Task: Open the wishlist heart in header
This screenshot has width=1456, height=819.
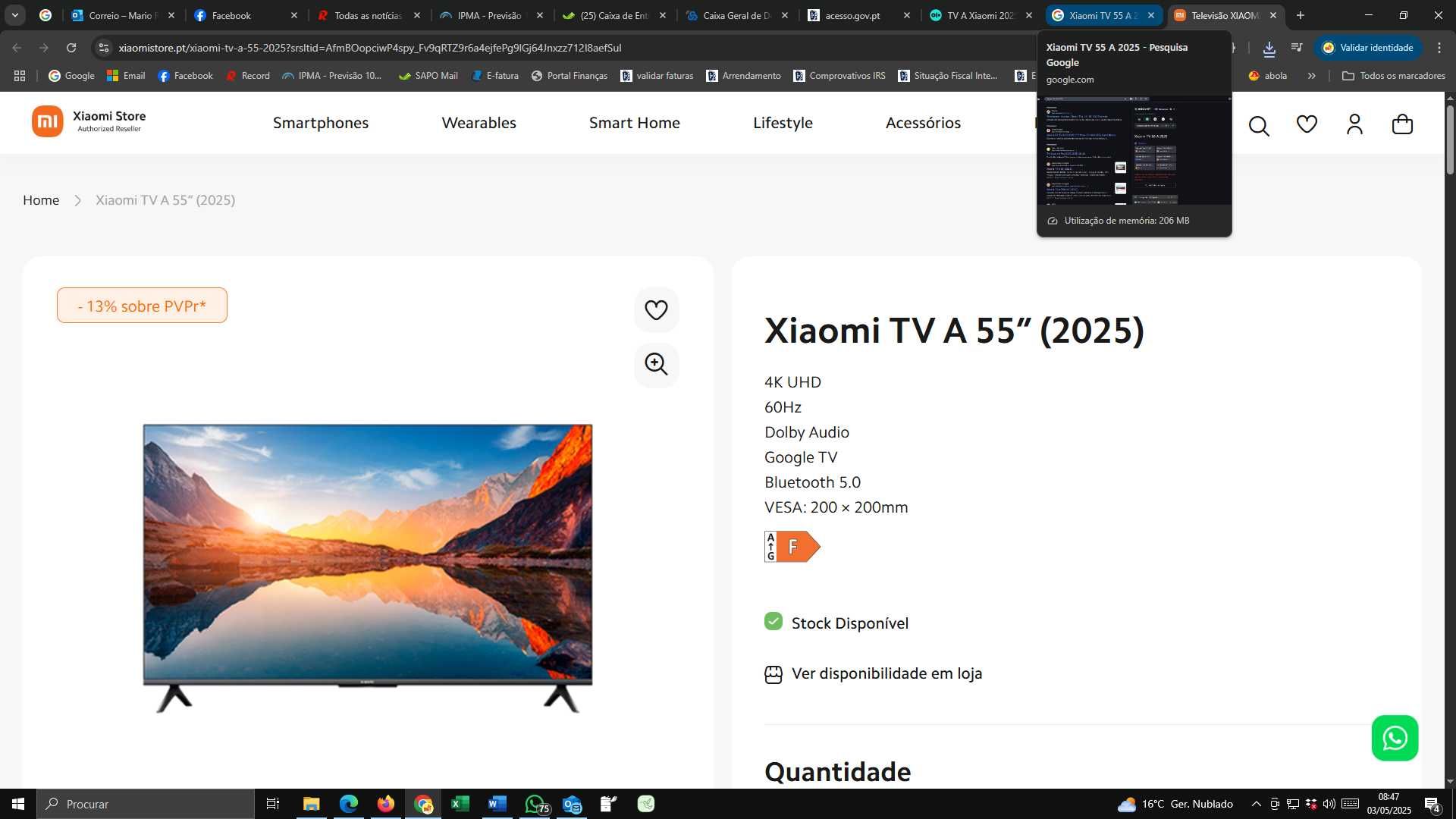Action: (1307, 124)
